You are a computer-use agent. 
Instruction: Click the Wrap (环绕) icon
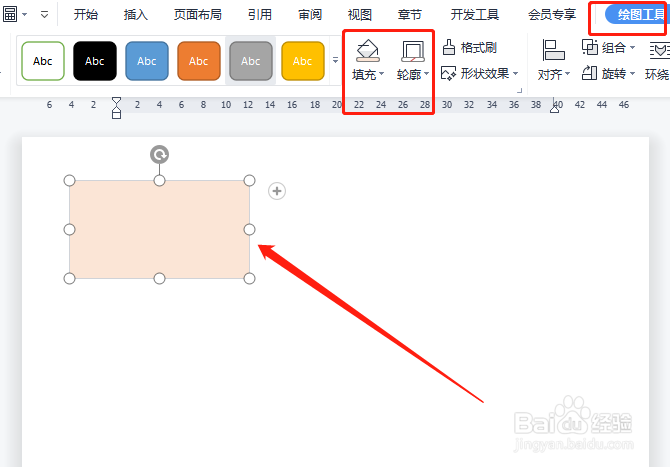pos(659,50)
